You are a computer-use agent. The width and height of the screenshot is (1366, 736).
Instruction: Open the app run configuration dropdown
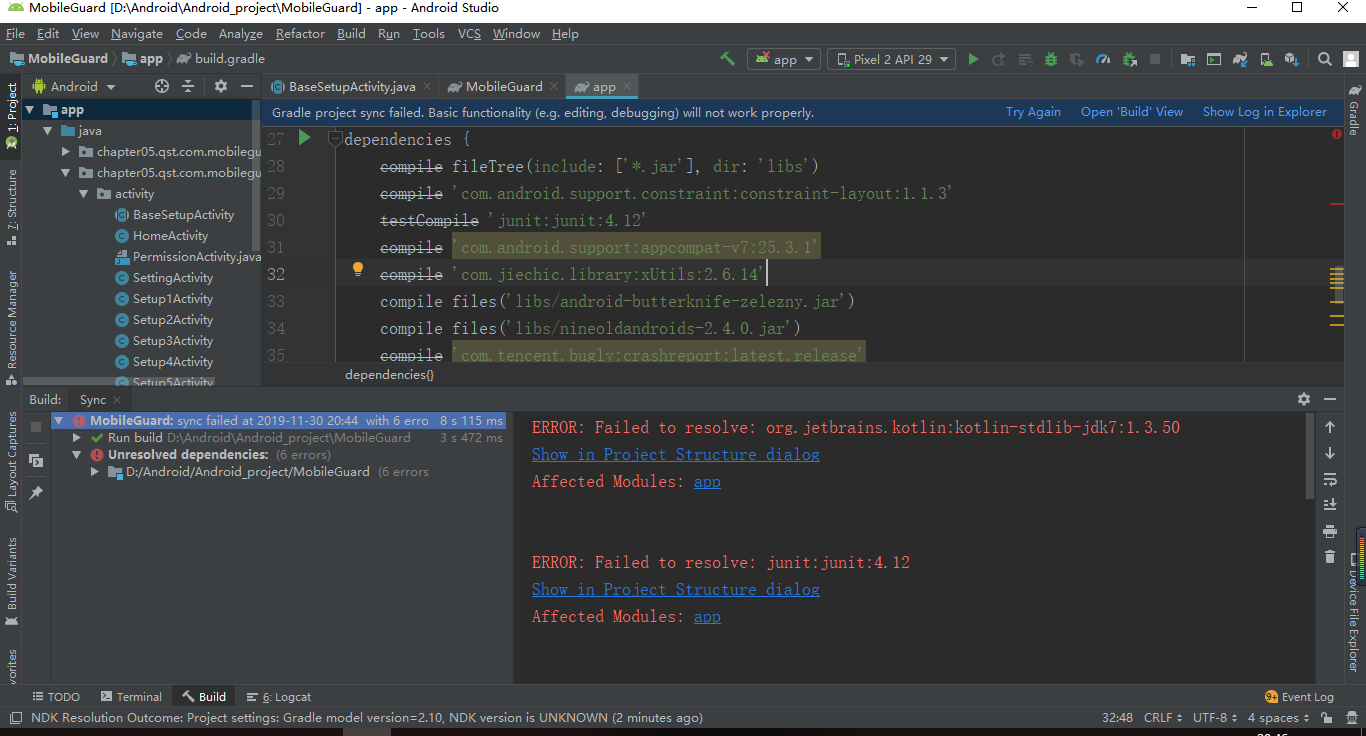pos(784,58)
